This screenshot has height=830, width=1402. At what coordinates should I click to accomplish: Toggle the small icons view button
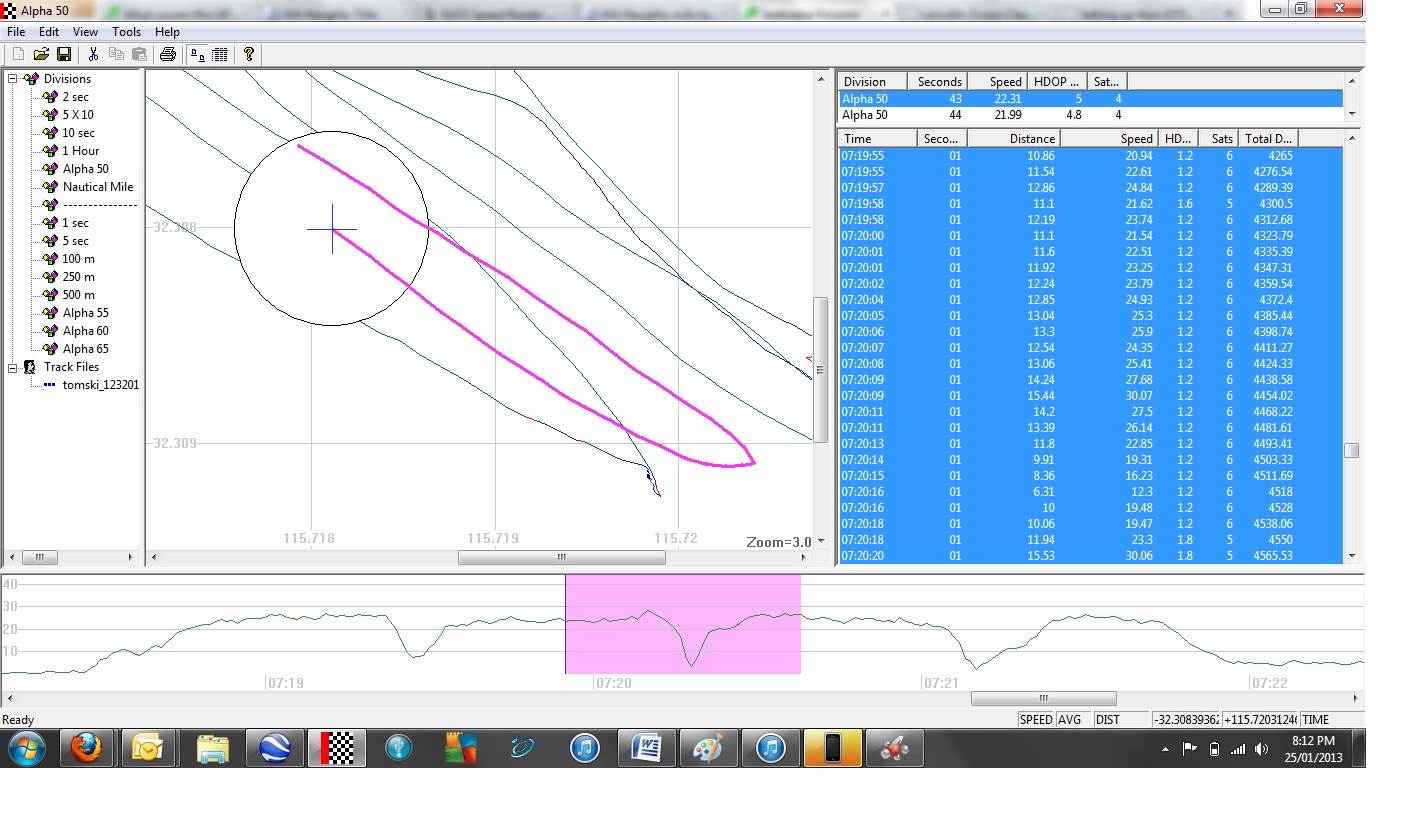click(x=197, y=54)
